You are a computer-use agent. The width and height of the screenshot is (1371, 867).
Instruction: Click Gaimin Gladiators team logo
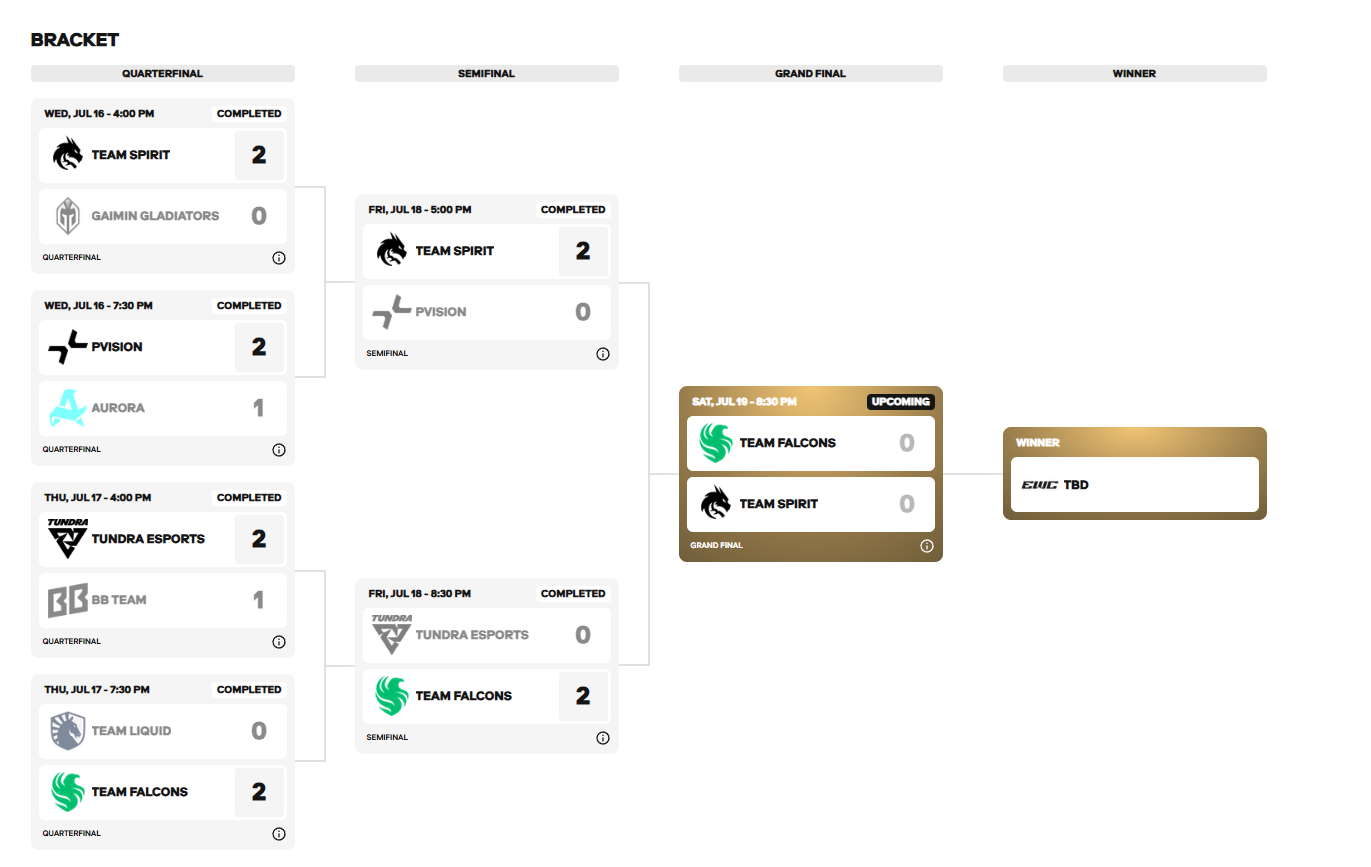(68, 216)
